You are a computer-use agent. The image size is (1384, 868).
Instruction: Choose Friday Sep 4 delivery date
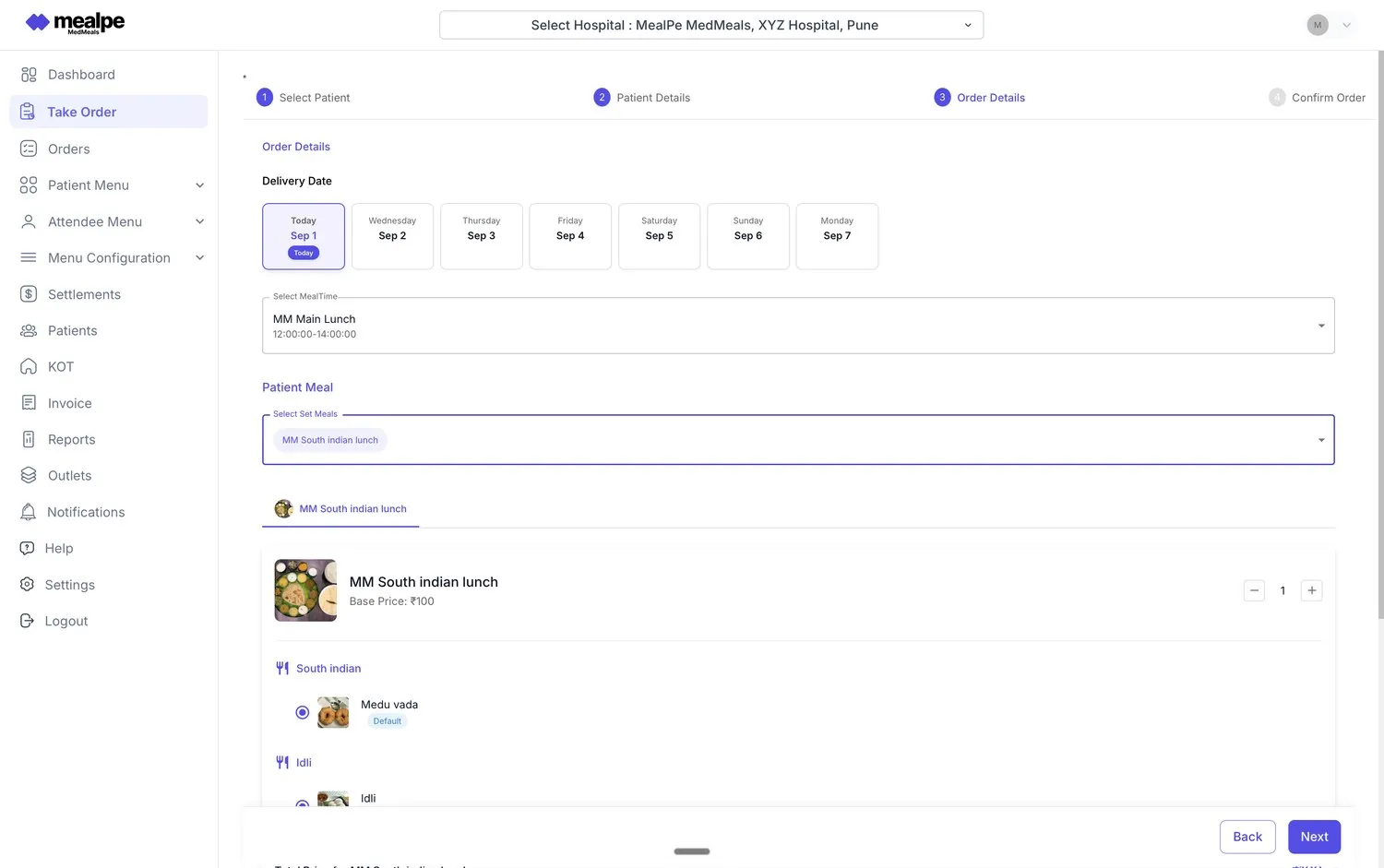coord(570,236)
